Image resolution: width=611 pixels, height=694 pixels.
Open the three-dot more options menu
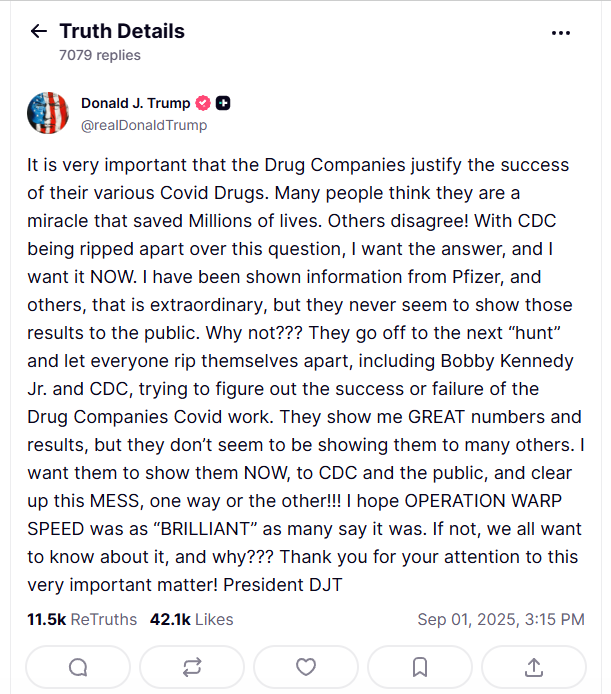click(560, 32)
